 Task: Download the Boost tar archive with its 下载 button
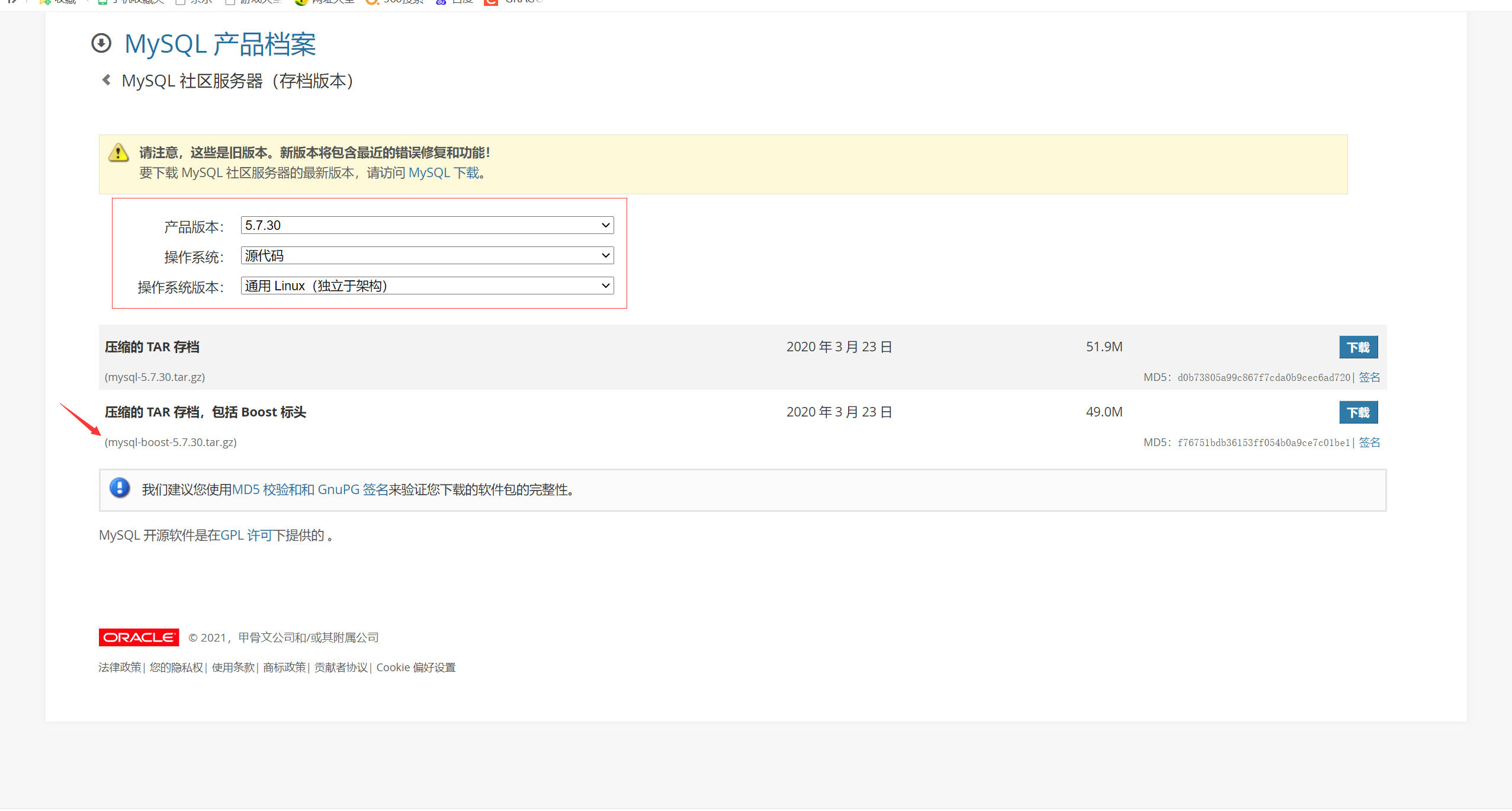1358,412
